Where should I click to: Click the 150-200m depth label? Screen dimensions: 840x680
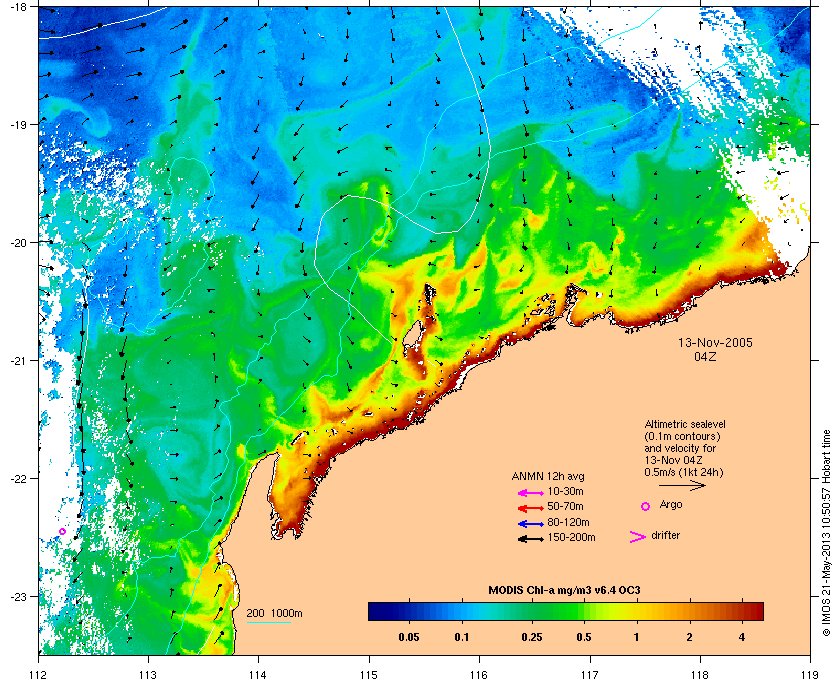click(x=571, y=537)
